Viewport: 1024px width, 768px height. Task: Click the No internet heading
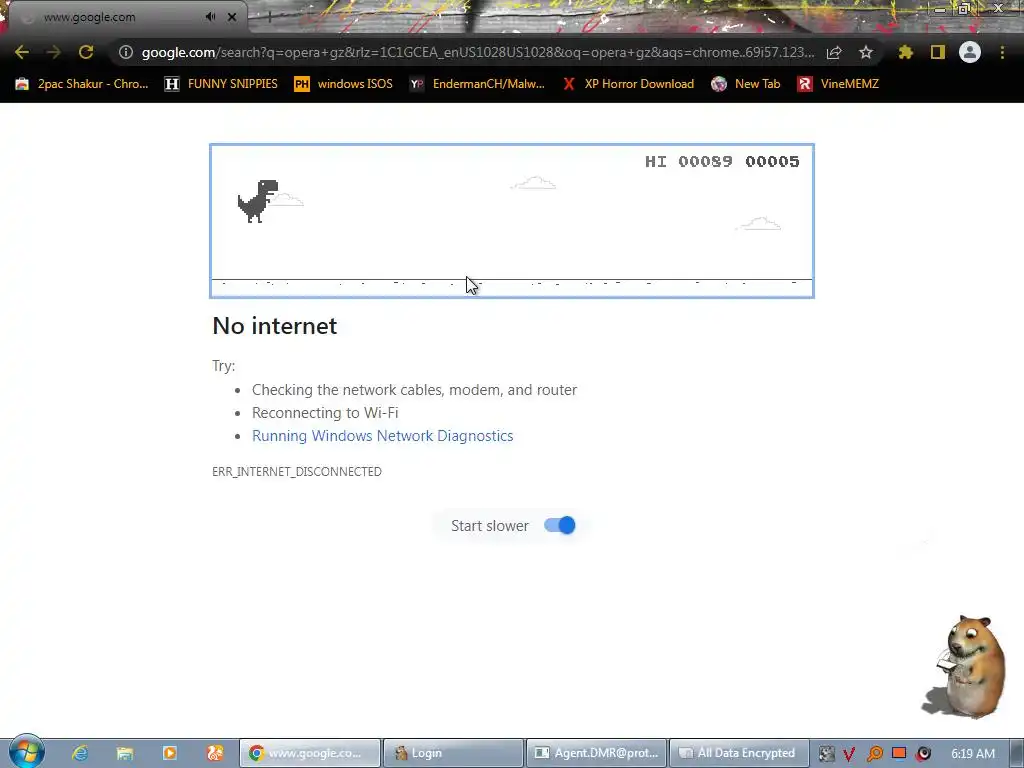[x=274, y=326]
